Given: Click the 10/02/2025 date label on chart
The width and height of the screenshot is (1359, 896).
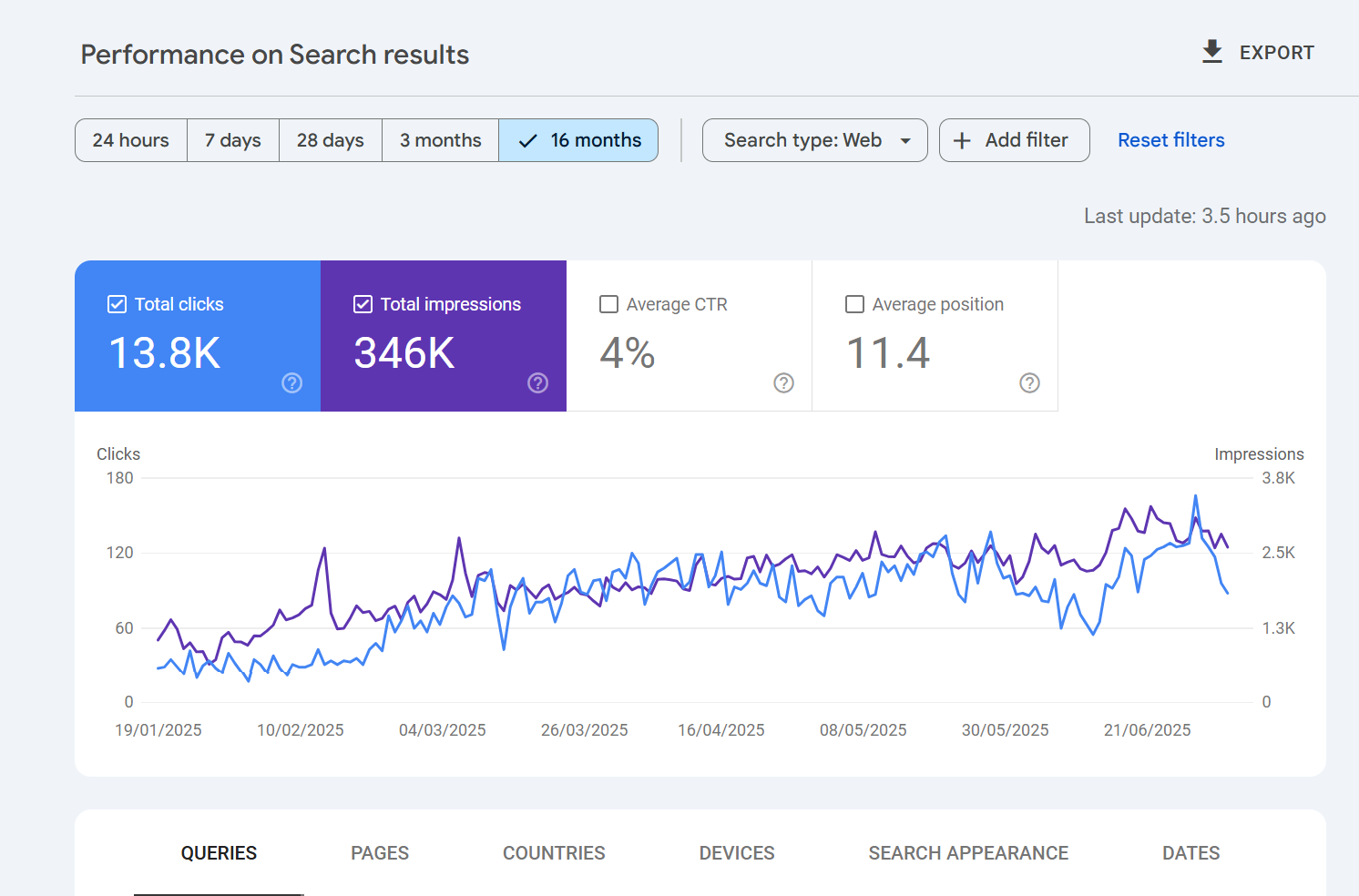Looking at the screenshot, I should [301, 730].
